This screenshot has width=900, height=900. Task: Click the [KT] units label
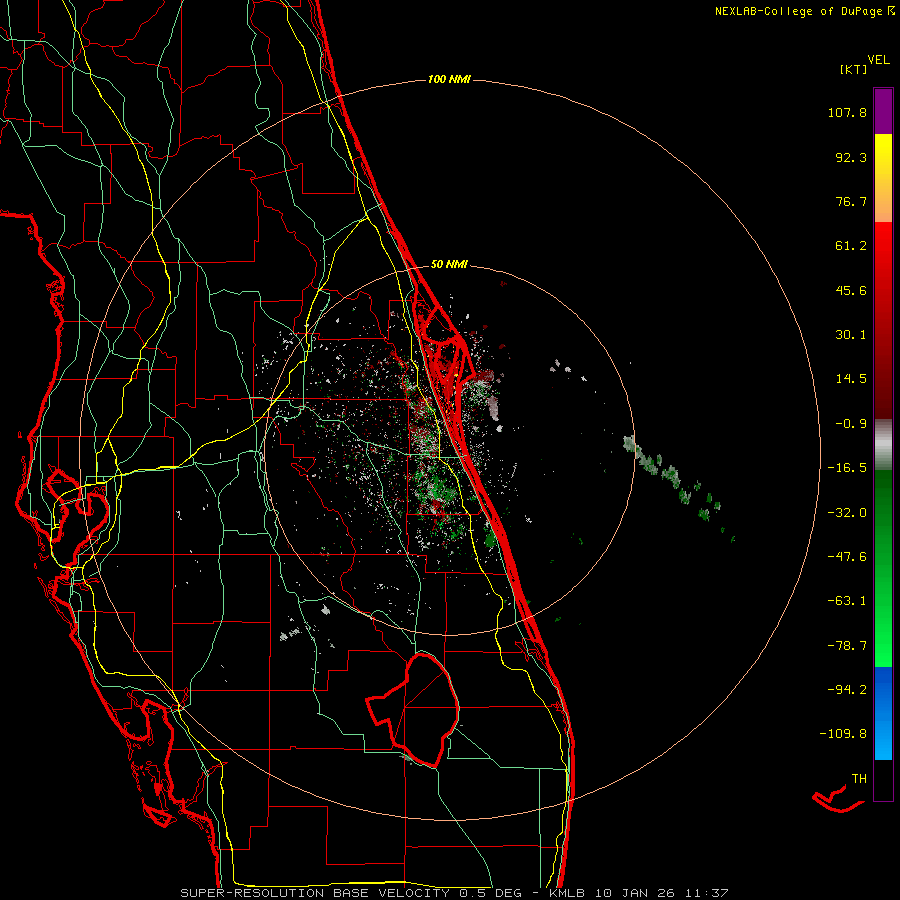(x=854, y=69)
